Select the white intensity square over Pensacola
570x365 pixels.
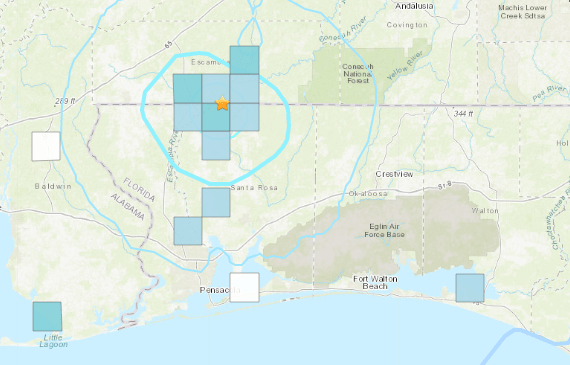(x=245, y=287)
